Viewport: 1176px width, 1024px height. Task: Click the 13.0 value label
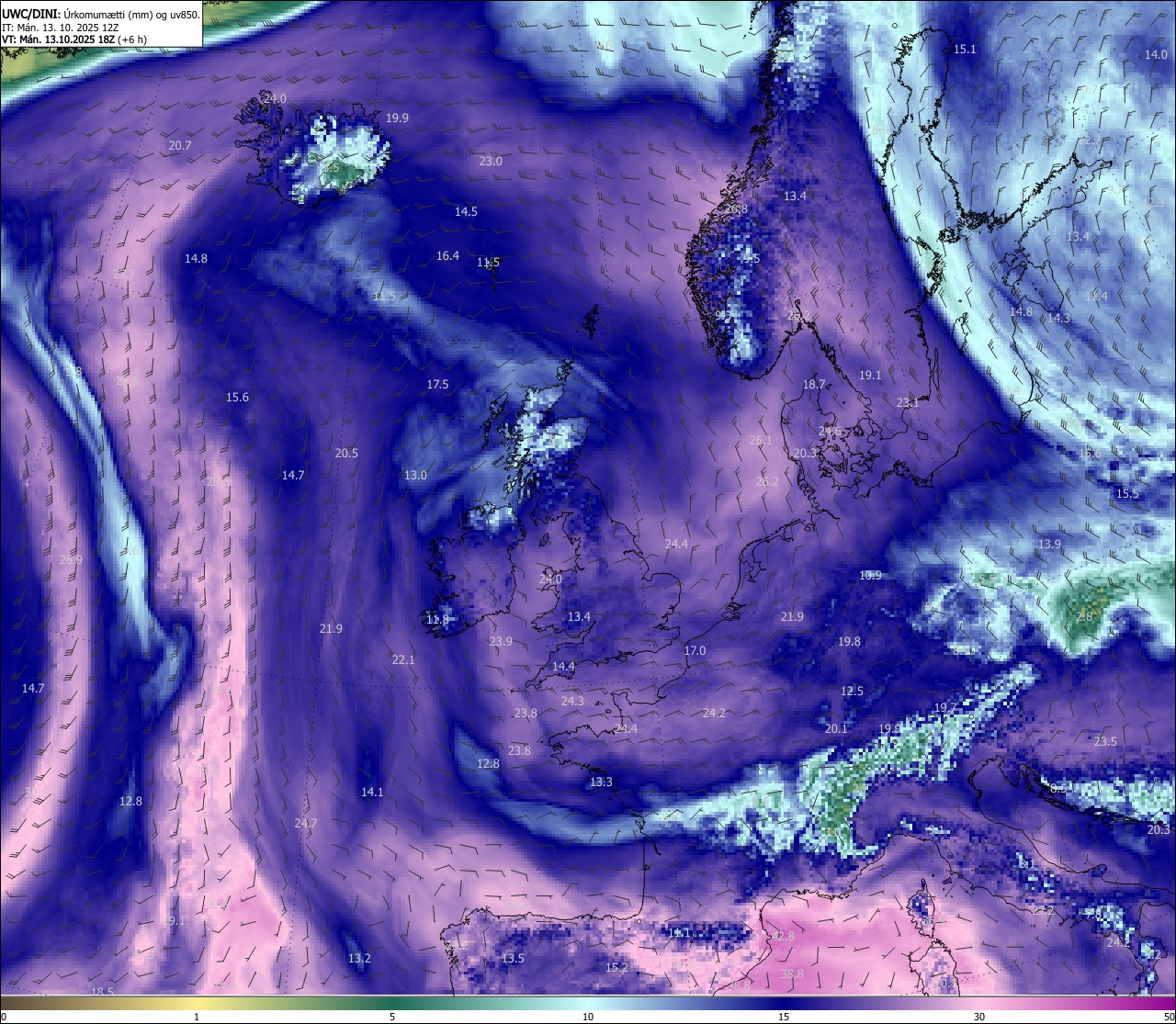415,476
